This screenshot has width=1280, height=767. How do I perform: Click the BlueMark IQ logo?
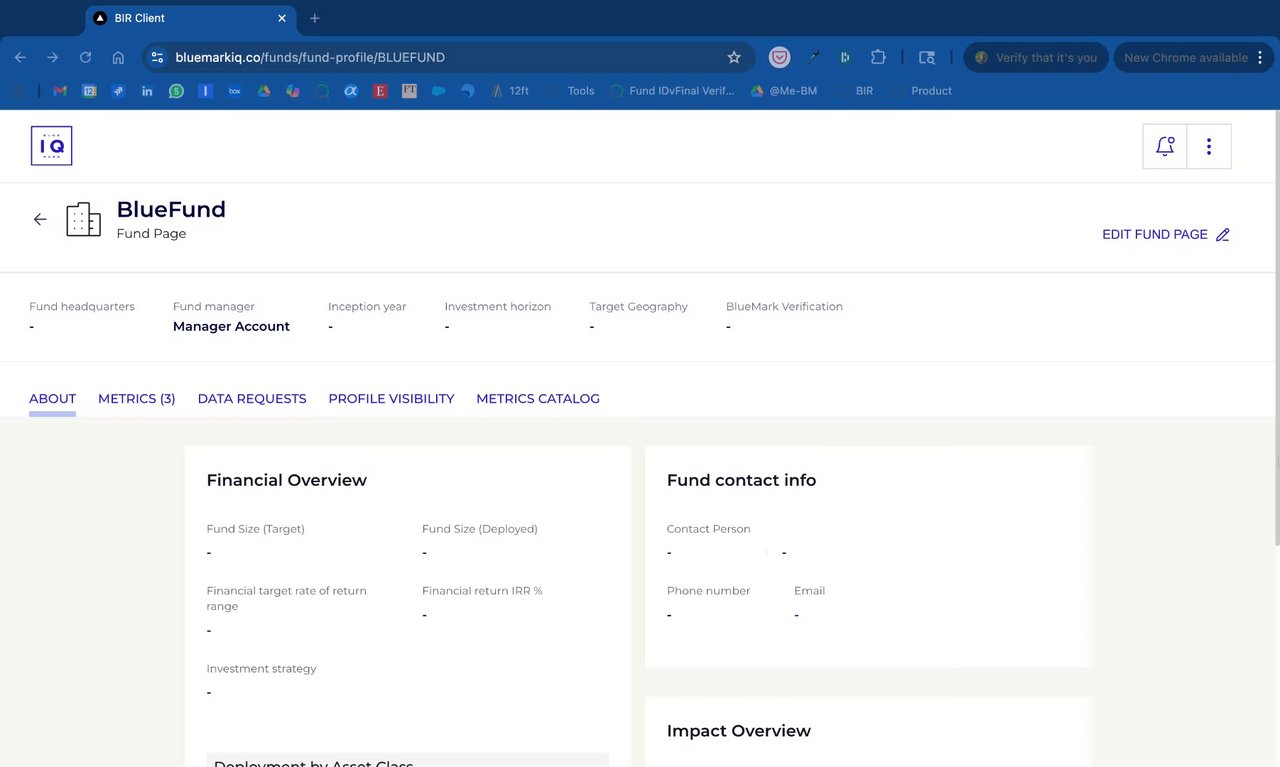[x=51, y=146]
